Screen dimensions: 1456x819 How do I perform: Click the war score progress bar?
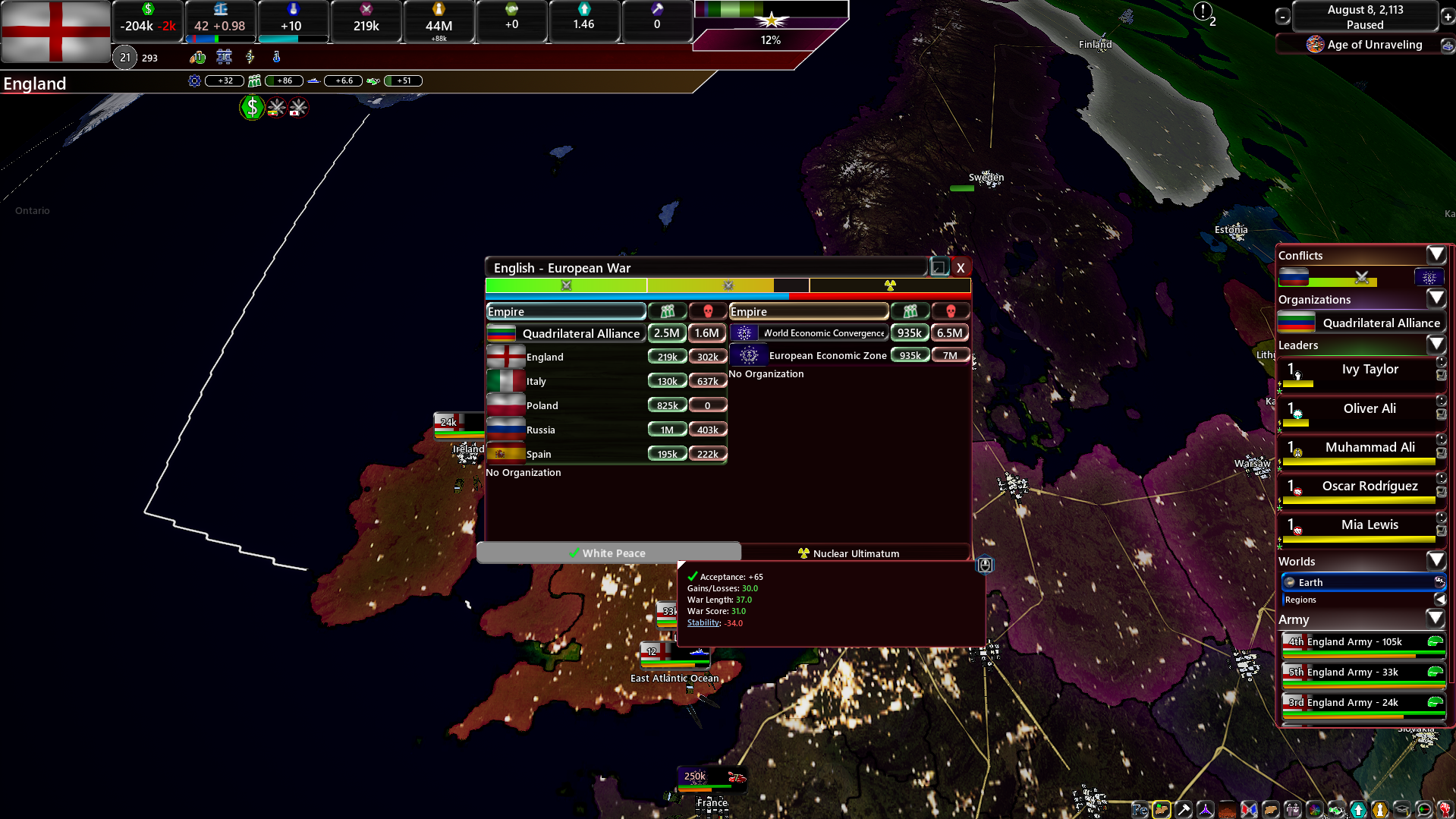tap(728, 285)
